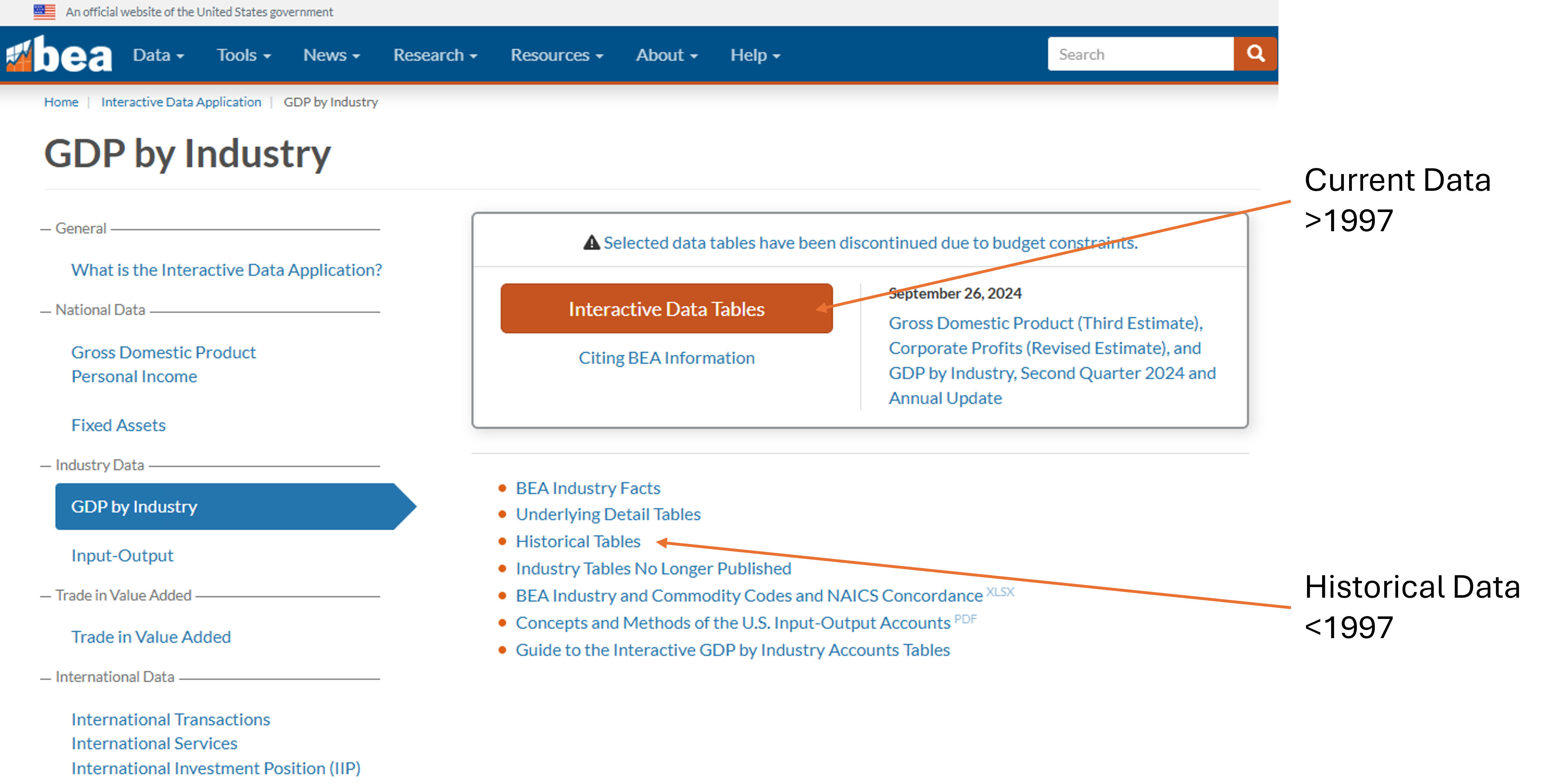Click the BEA logo
The width and height of the screenshot is (1542, 784).
(x=59, y=54)
